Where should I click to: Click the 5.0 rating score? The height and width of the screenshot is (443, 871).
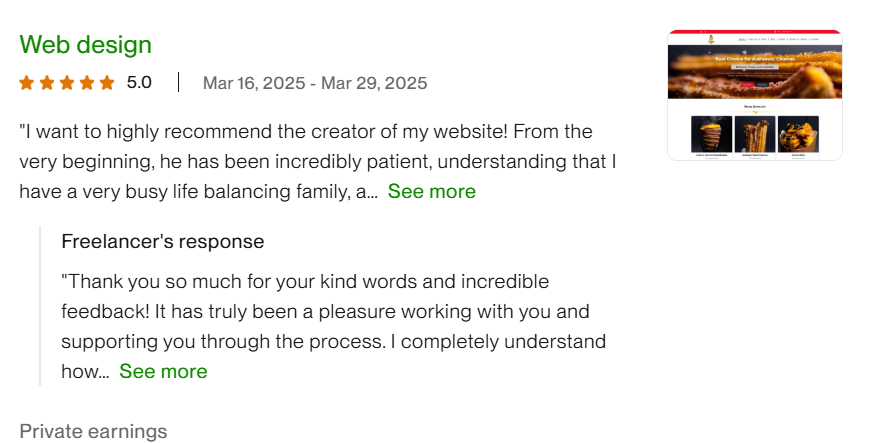(139, 83)
